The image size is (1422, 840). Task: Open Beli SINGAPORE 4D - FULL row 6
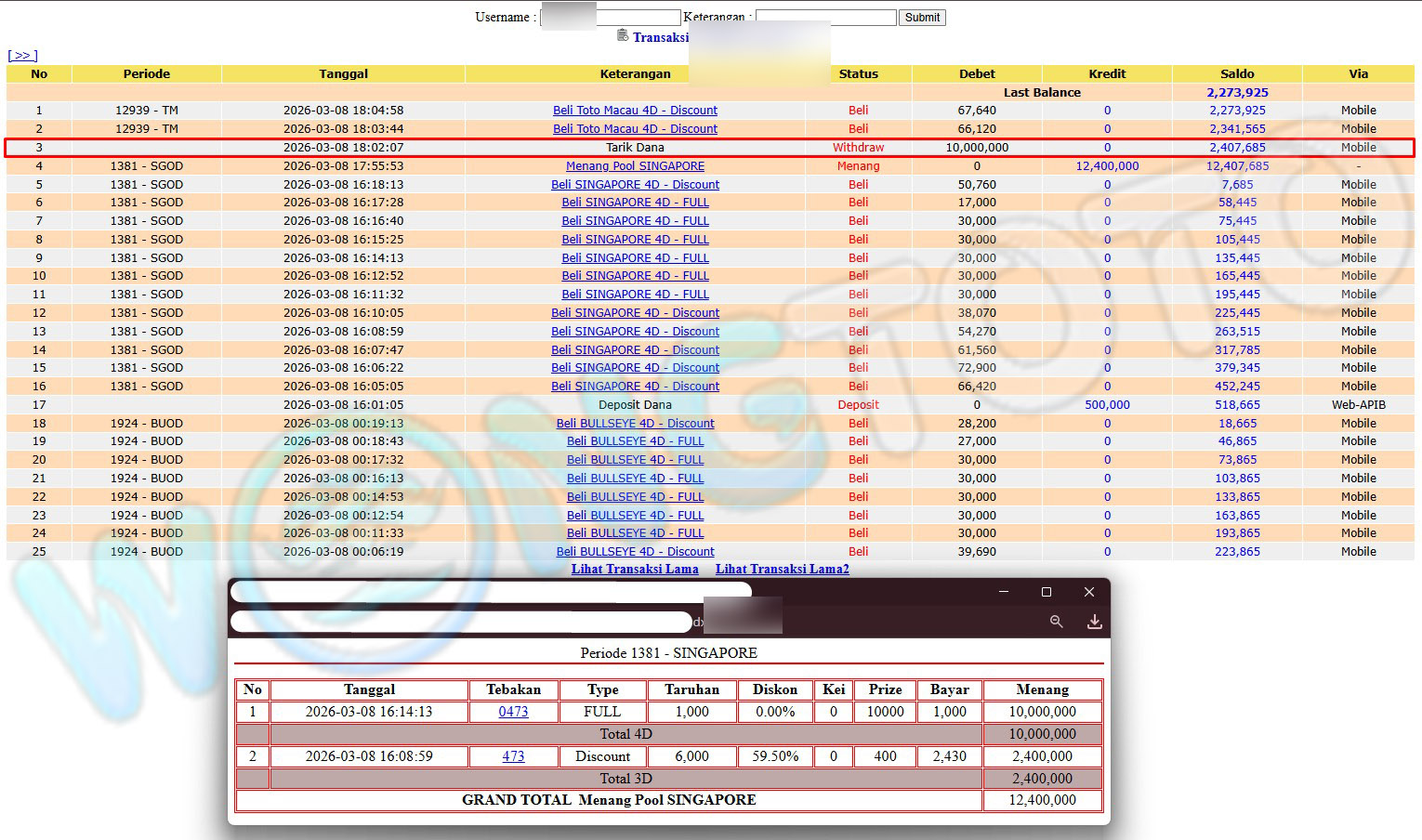pyautogui.click(x=635, y=203)
